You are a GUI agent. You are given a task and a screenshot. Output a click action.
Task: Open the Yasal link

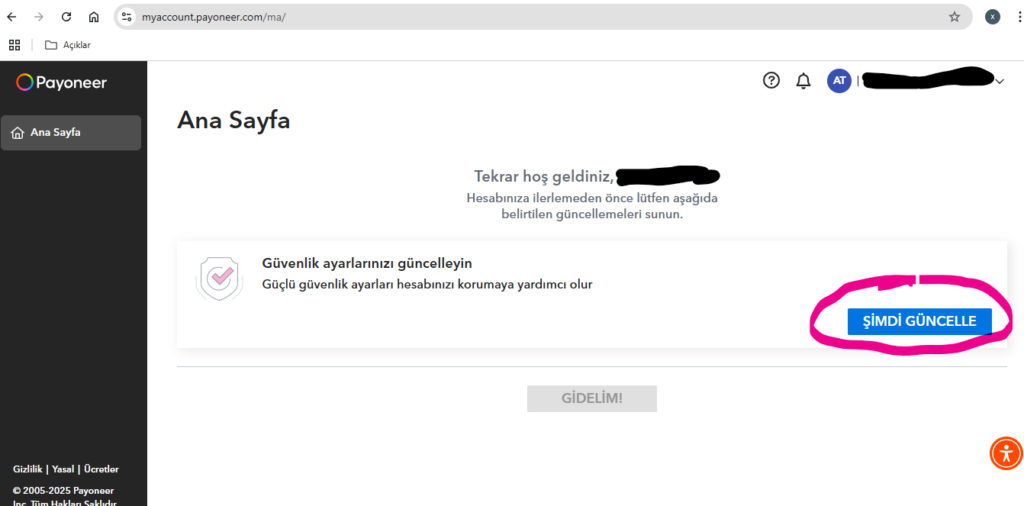coord(63,469)
